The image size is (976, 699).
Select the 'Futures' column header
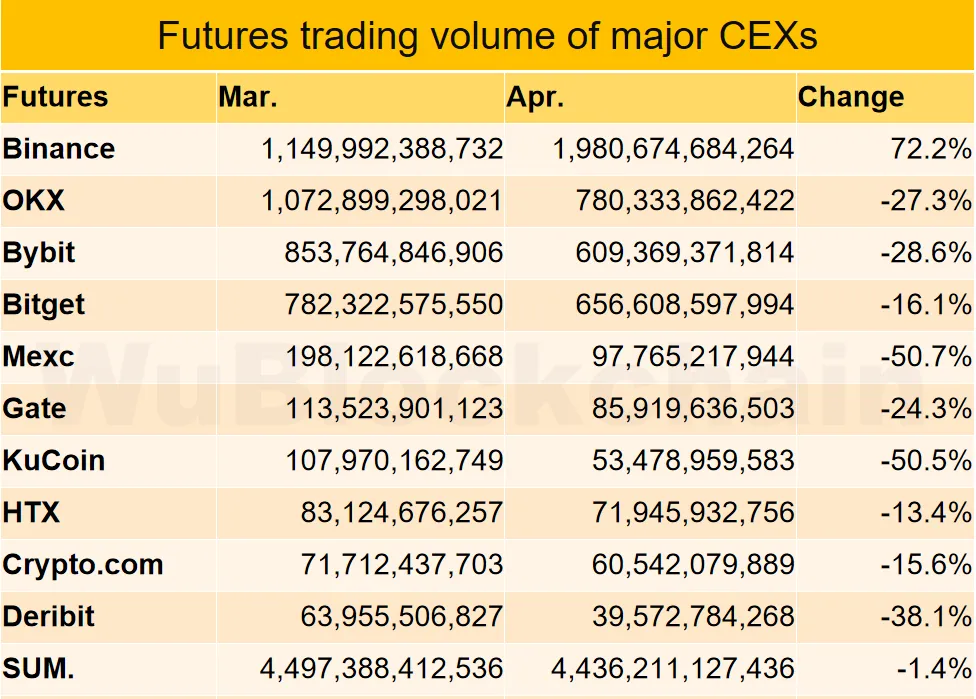[x=56, y=97]
